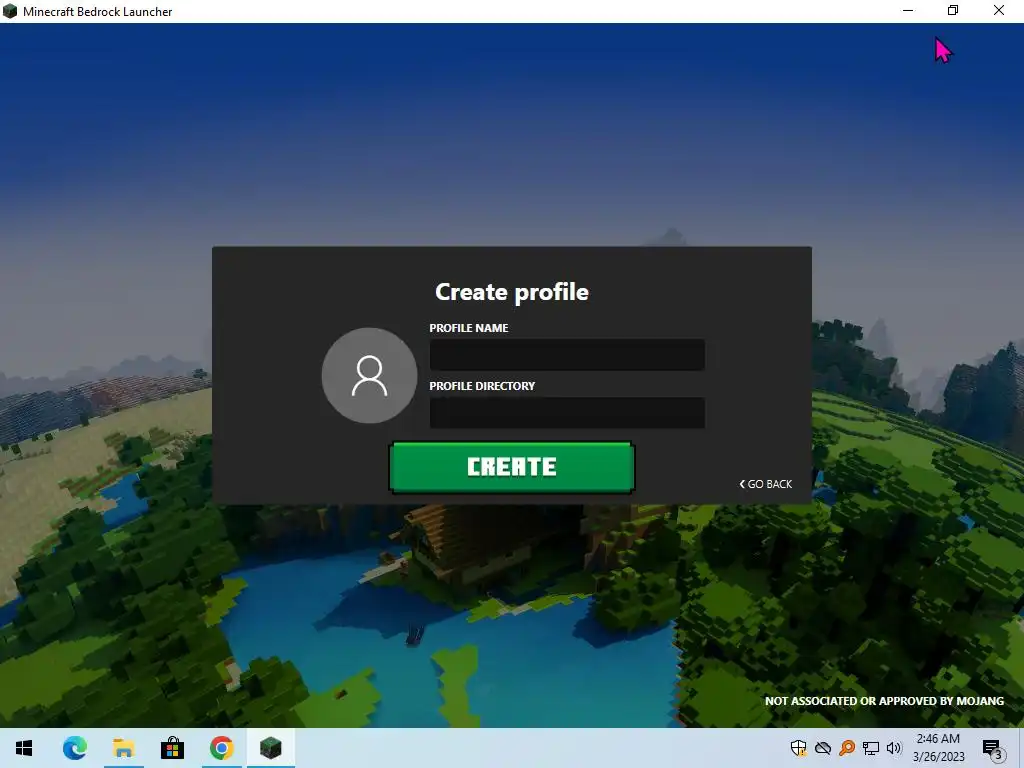1024x768 pixels.
Task: Click Minecraft Bedrock Launcher taskbar icon
Action: (270, 748)
